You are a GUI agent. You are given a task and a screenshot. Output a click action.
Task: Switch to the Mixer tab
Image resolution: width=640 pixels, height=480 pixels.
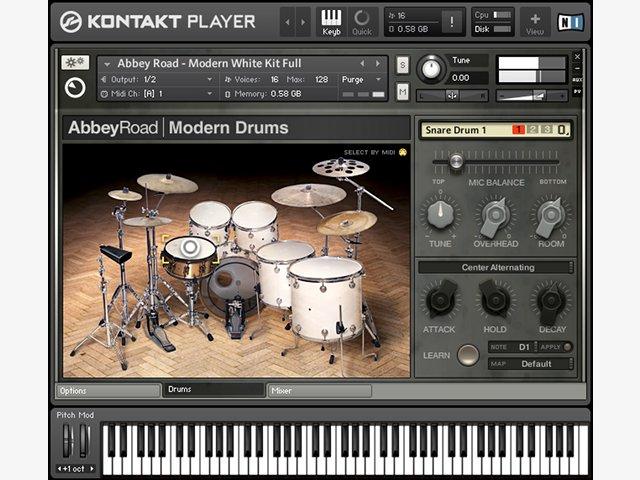click(x=319, y=391)
